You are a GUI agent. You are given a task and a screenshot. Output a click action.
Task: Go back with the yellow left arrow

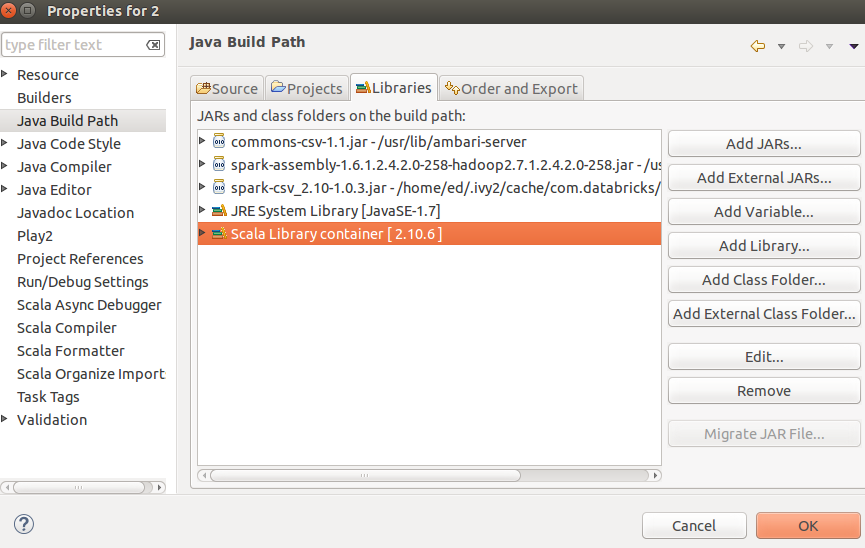[x=758, y=46]
